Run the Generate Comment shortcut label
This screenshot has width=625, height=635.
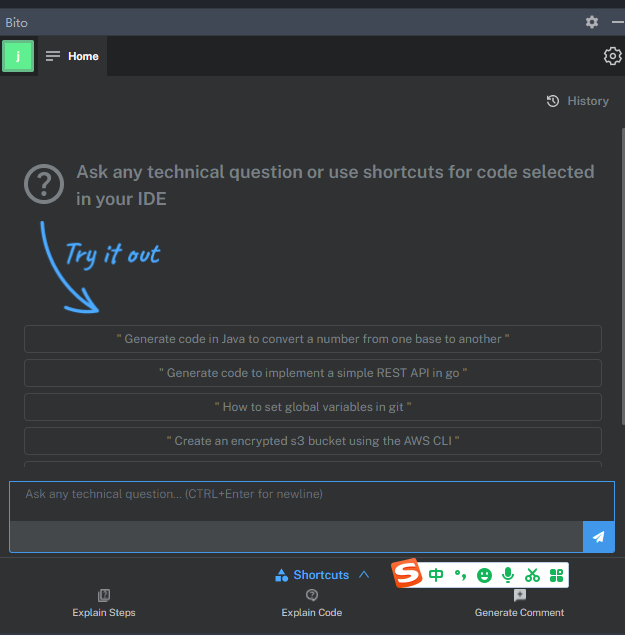point(519,613)
